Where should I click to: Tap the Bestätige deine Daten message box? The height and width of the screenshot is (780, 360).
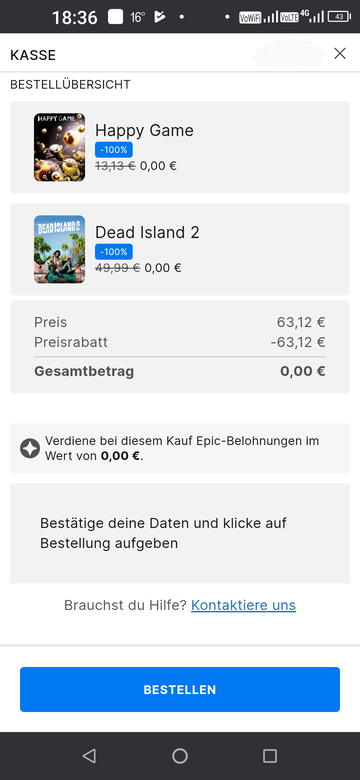180,533
